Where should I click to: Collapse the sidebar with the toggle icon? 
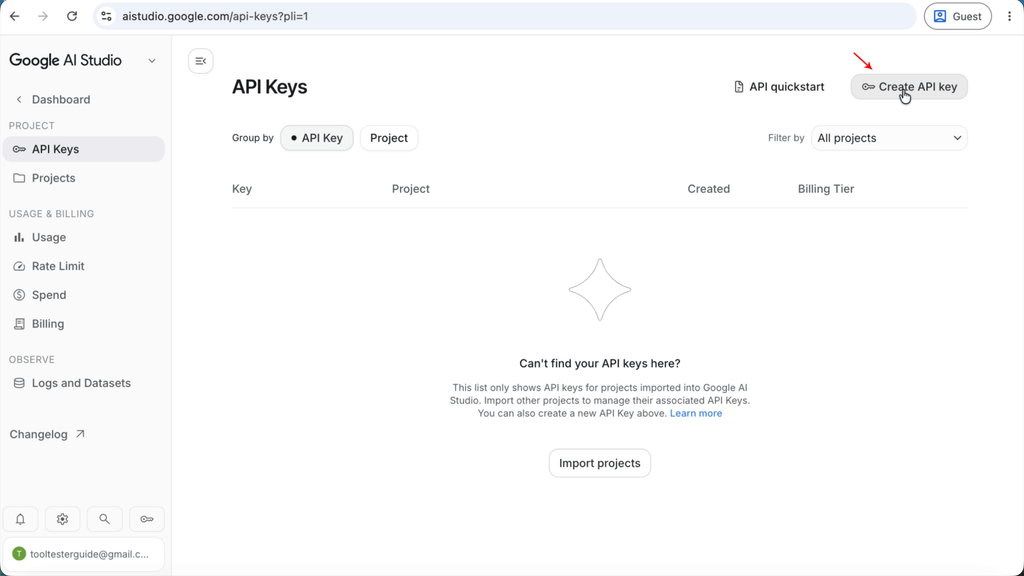200,61
